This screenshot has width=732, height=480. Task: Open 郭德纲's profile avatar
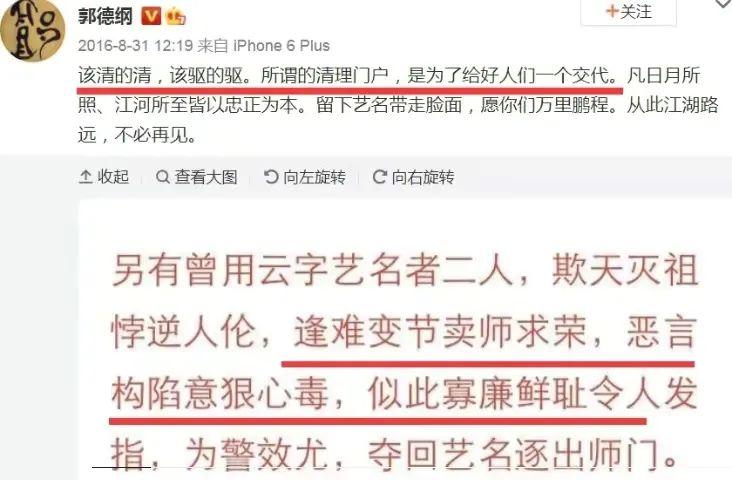[x=33, y=31]
